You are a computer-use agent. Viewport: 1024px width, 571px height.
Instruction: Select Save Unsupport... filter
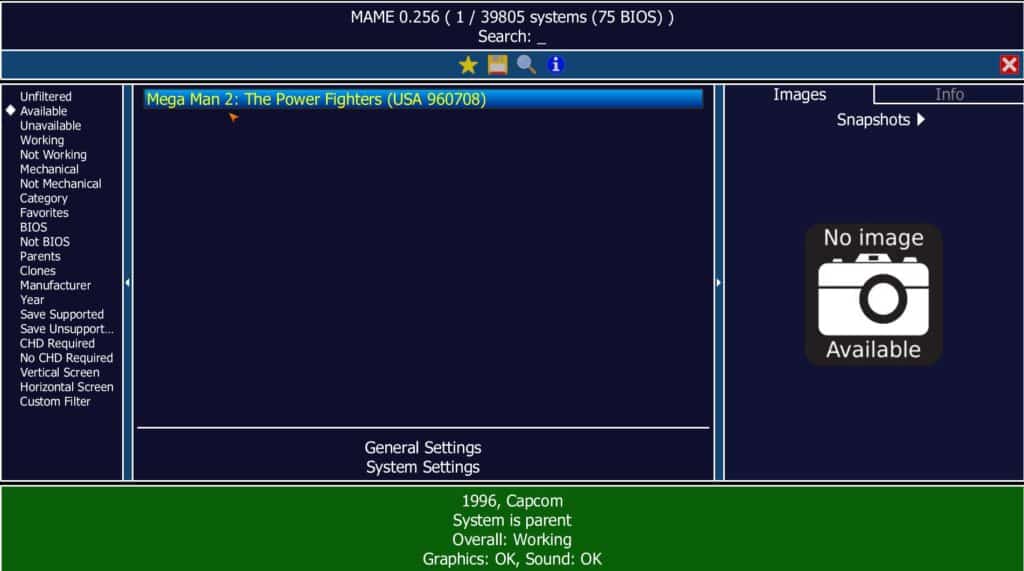(67, 329)
